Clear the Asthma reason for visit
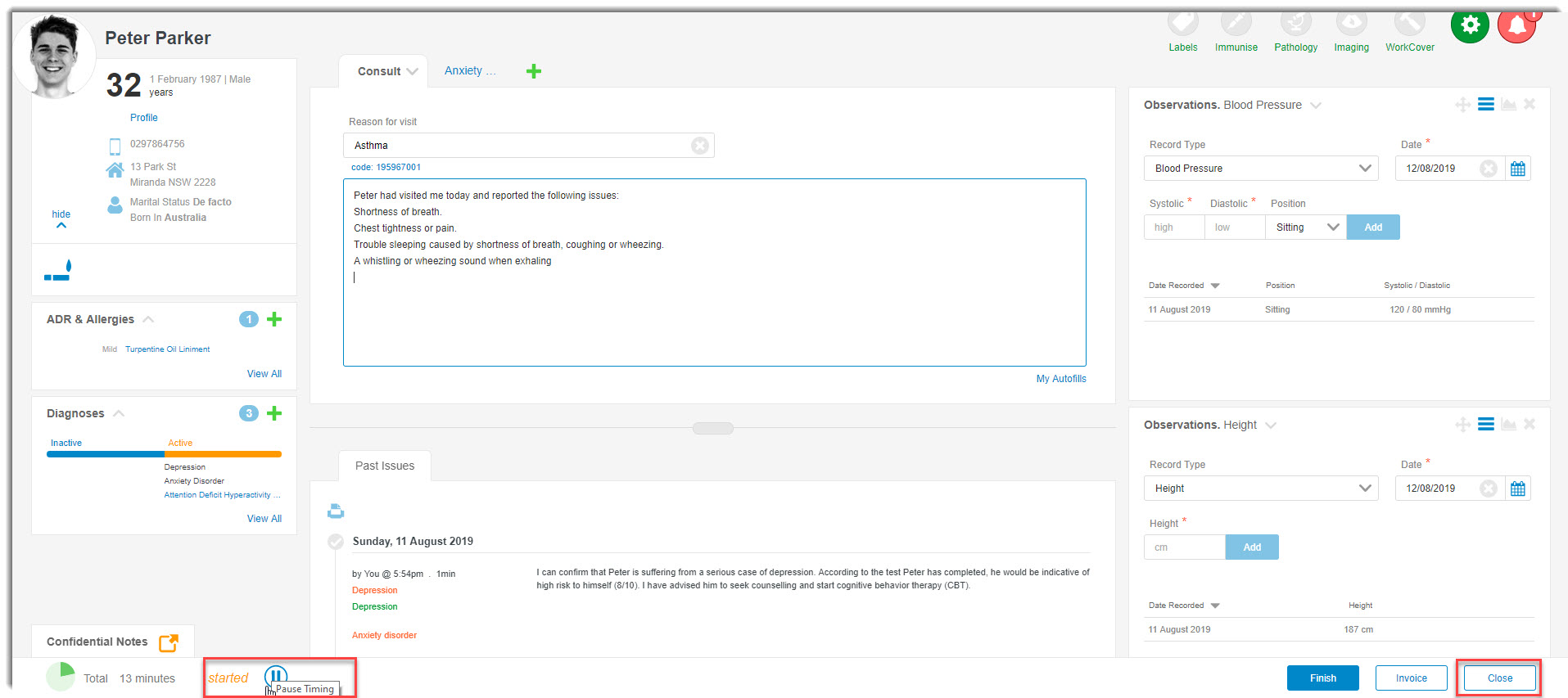The image size is (1568, 698). tap(699, 146)
